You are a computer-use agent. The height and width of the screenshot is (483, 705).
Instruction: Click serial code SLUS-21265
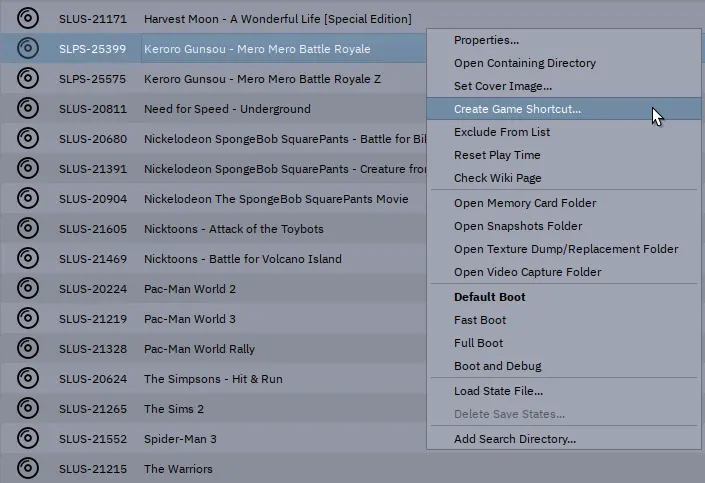coord(93,409)
